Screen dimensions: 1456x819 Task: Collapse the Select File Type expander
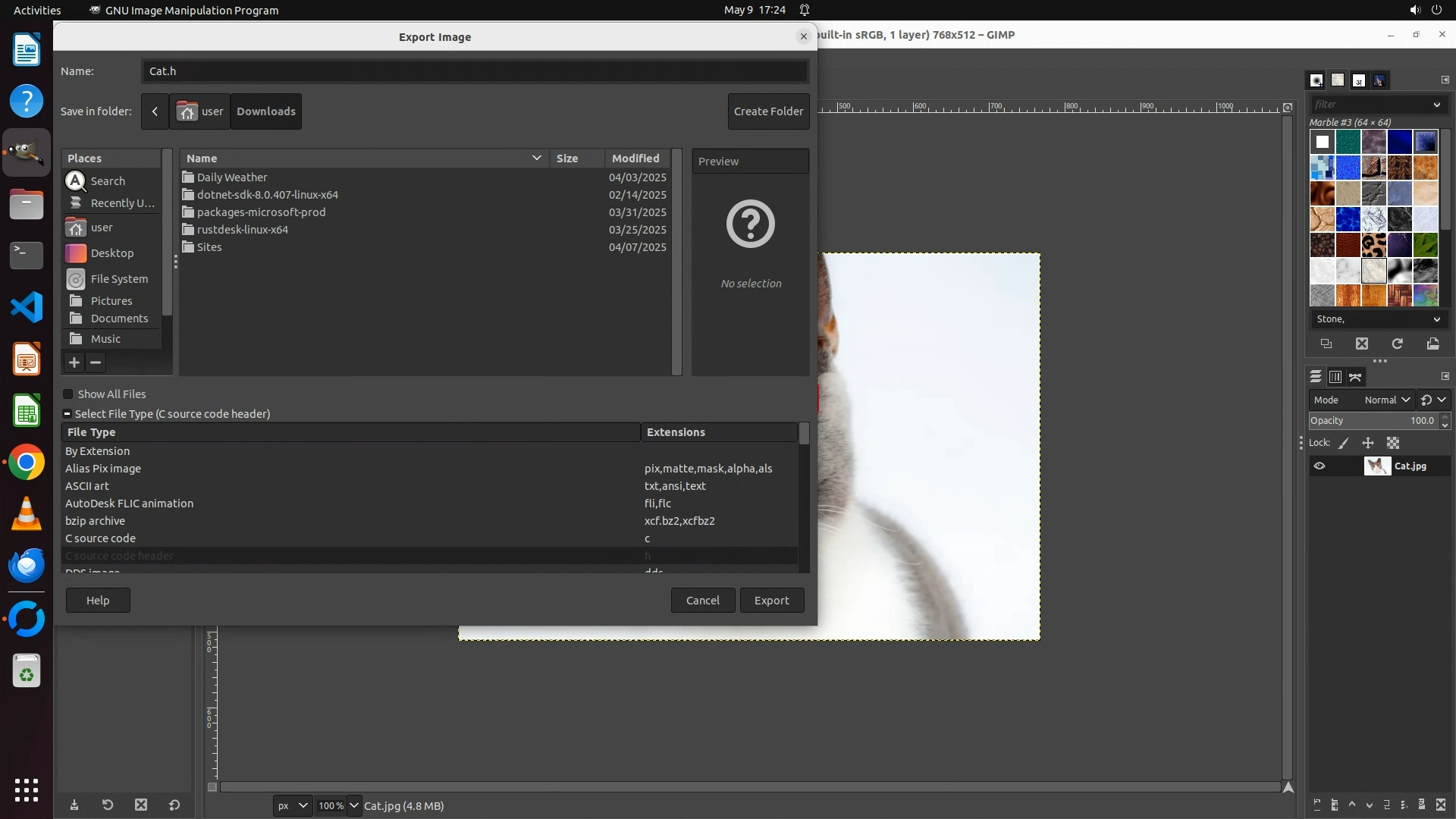tap(67, 414)
